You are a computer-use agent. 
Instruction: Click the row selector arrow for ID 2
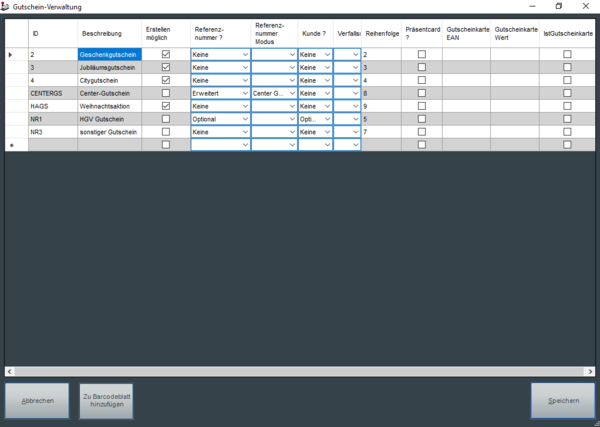pos(11,54)
